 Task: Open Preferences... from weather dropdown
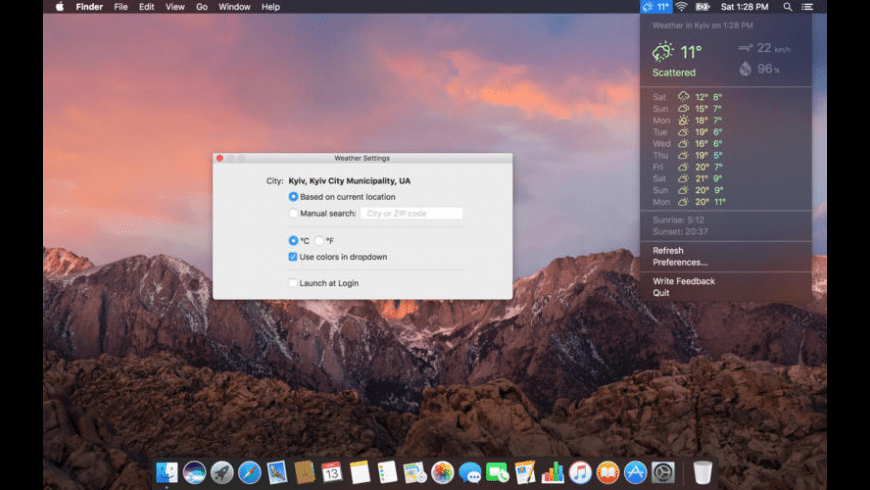click(680, 262)
